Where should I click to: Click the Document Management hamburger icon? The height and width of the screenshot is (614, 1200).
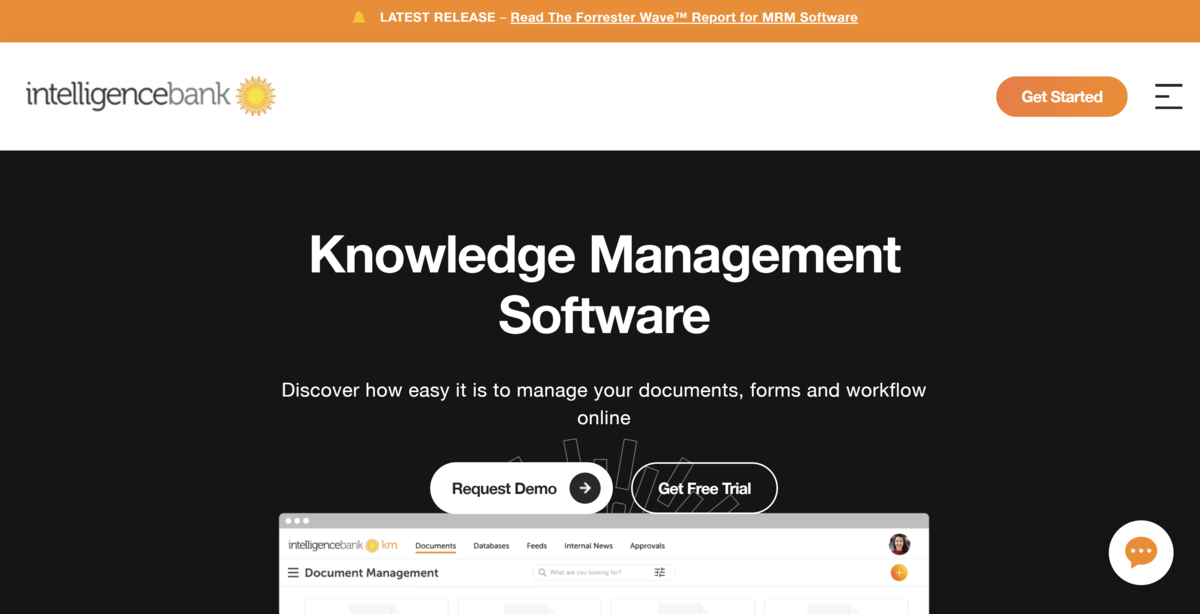293,573
